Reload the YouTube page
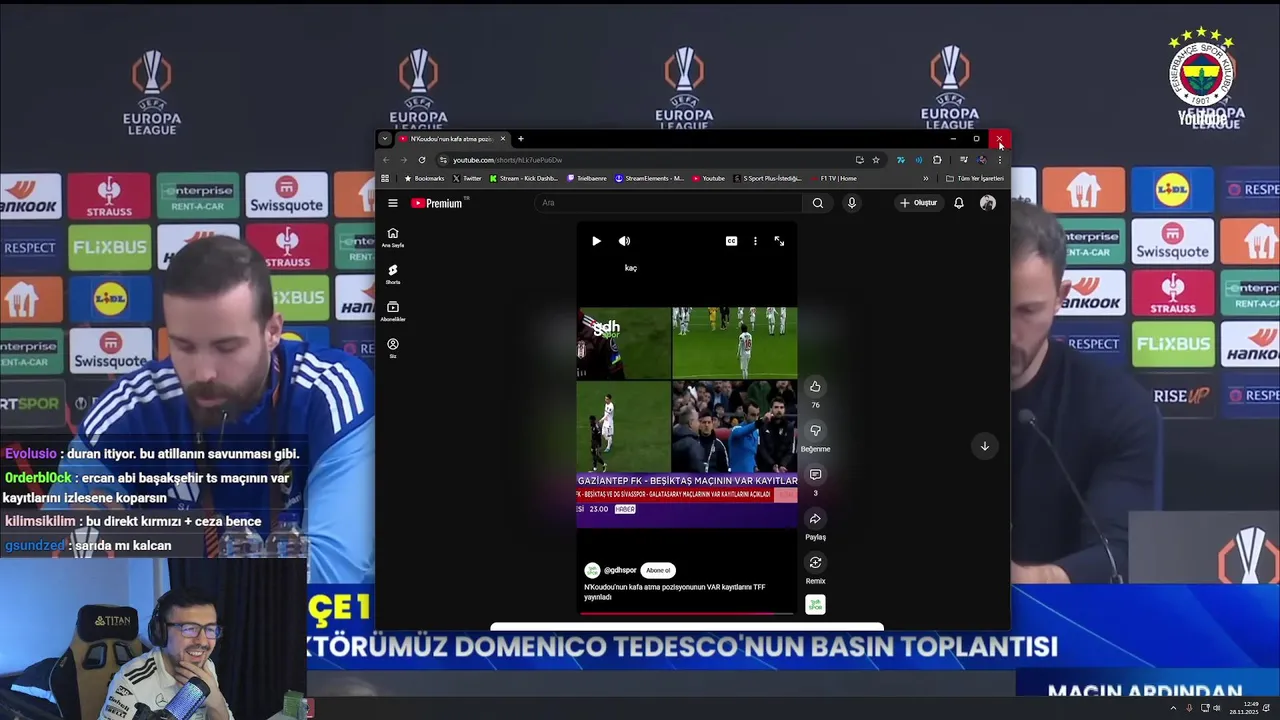The width and height of the screenshot is (1280, 720). click(422, 160)
